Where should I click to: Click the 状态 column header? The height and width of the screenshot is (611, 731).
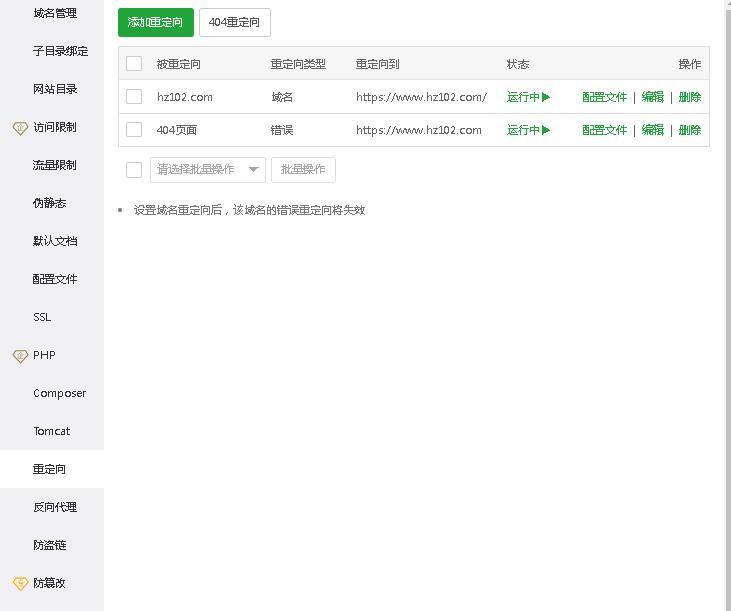[x=517, y=64]
